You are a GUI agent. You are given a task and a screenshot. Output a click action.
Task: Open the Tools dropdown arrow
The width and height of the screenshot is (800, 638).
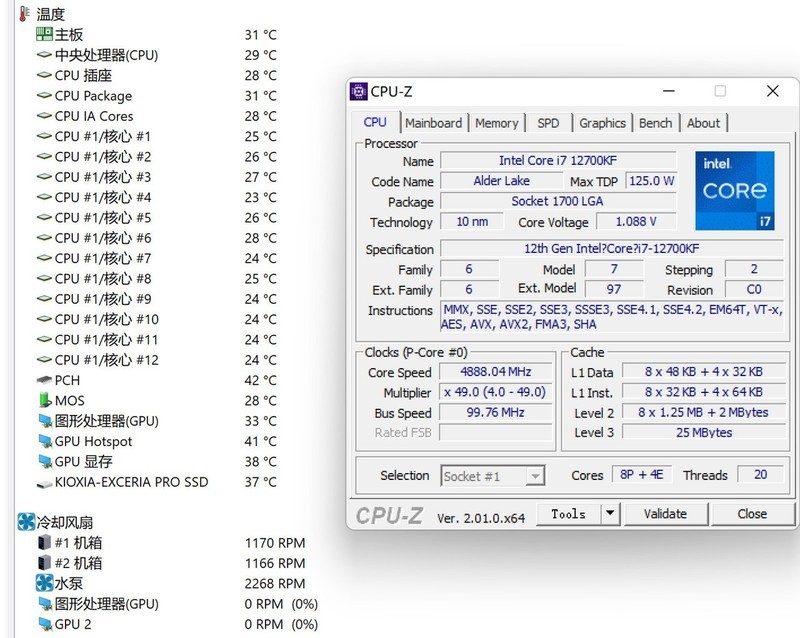[610, 514]
